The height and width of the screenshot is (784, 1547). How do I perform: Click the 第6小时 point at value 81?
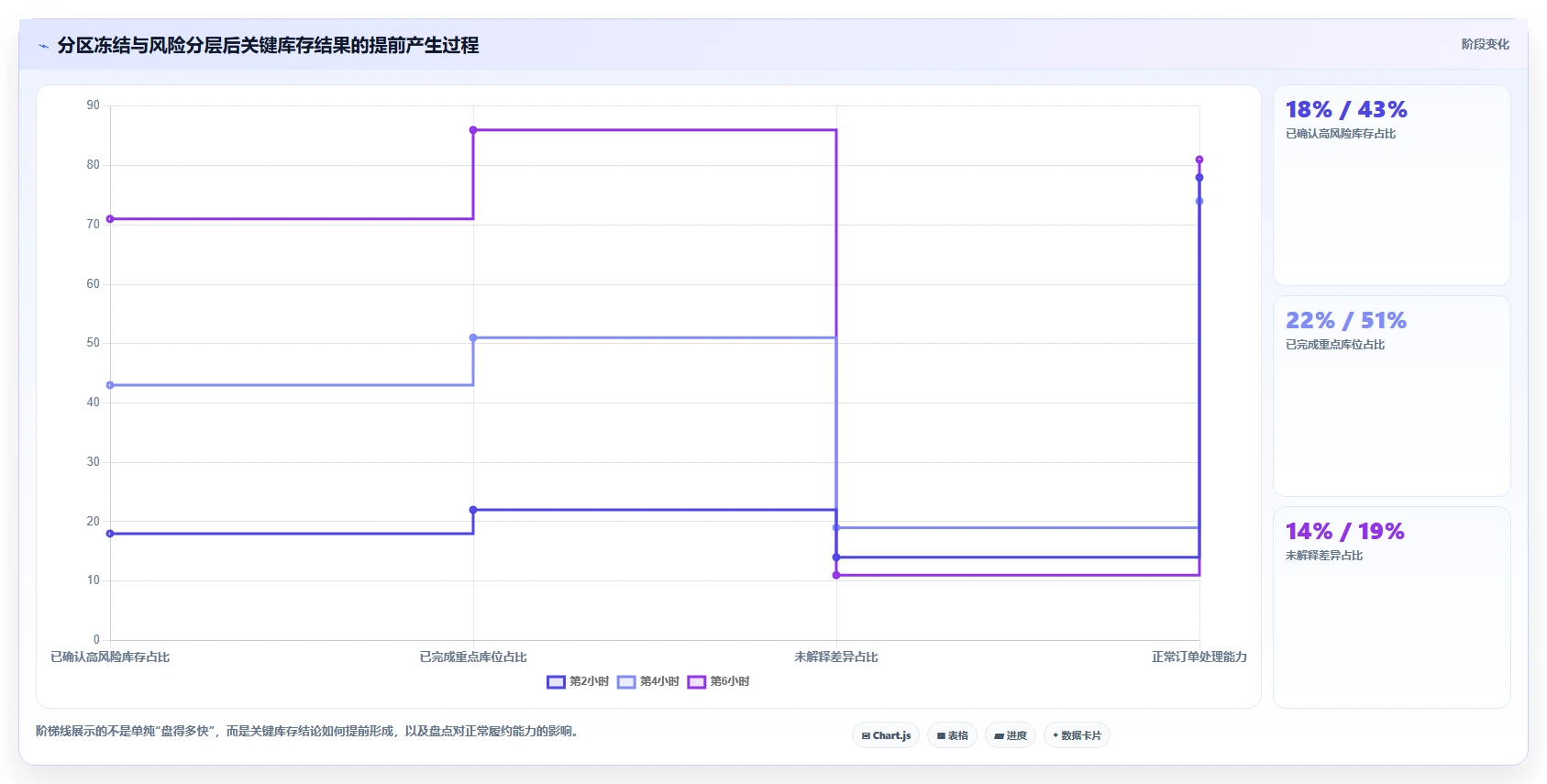point(1199,160)
